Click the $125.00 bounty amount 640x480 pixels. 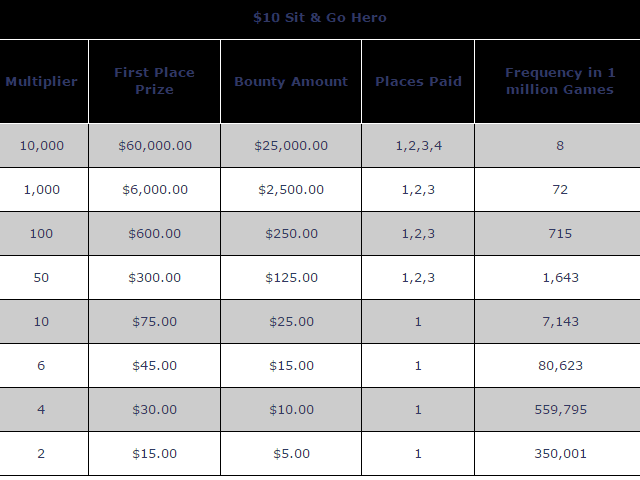[291, 278]
